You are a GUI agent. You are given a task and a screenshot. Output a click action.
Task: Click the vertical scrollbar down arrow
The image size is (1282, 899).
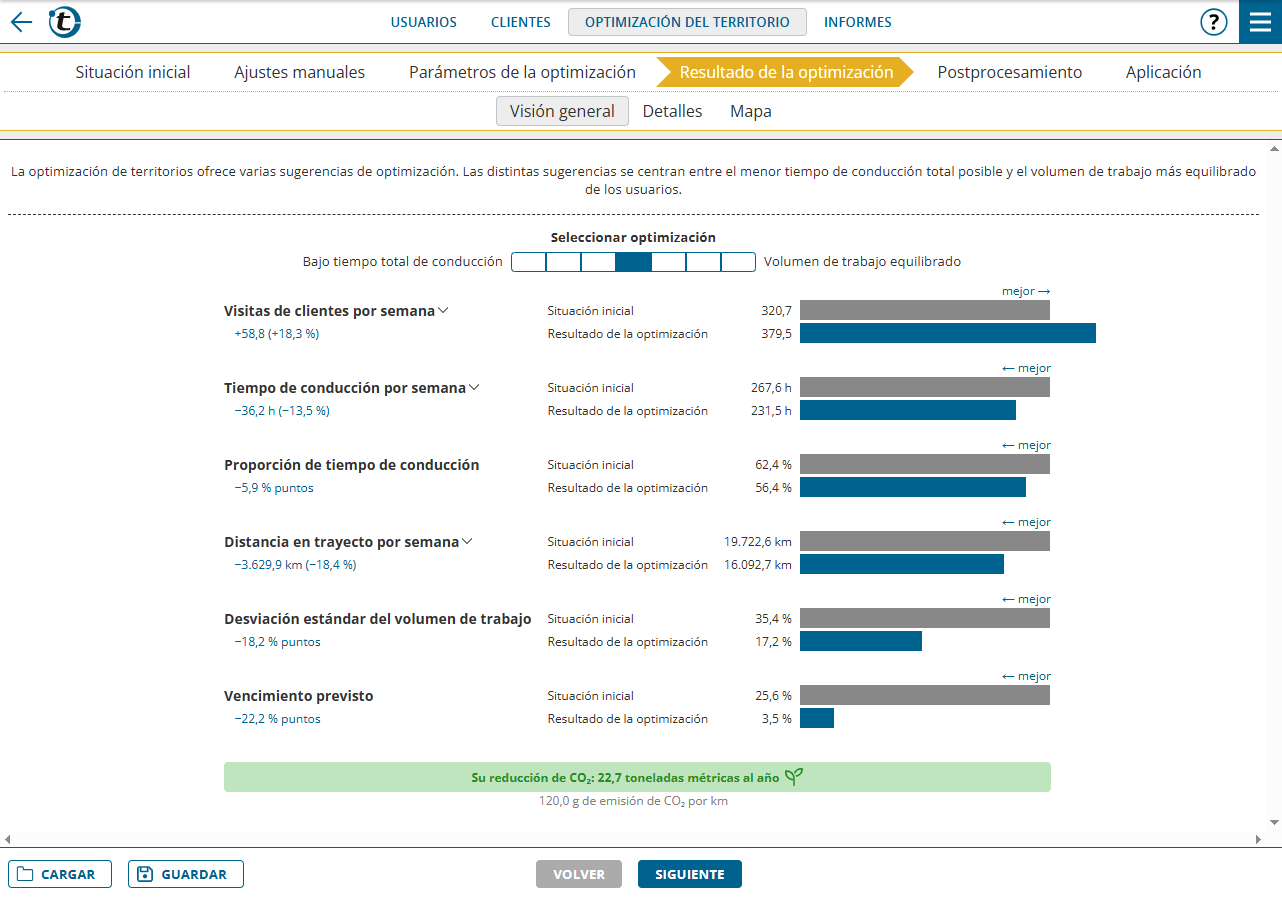coord(1273,822)
